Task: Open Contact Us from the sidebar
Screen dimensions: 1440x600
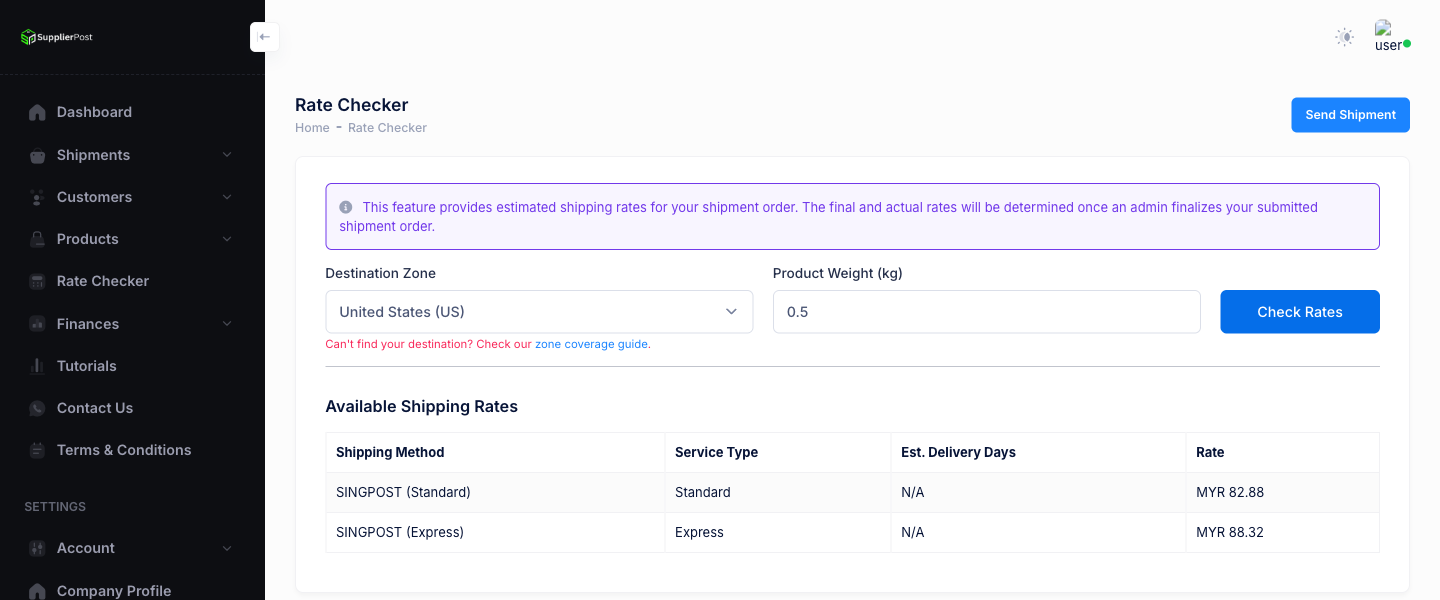Action: [95, 408]
